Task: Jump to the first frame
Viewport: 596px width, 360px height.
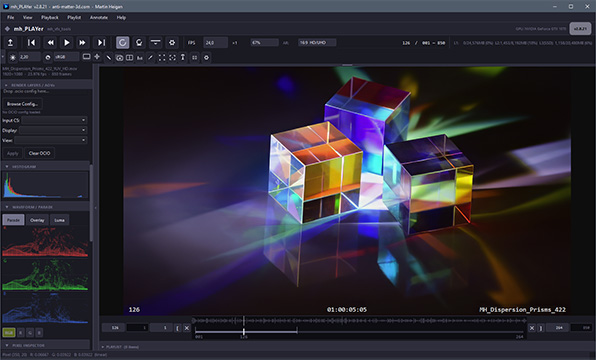Action: click(32, 43)
